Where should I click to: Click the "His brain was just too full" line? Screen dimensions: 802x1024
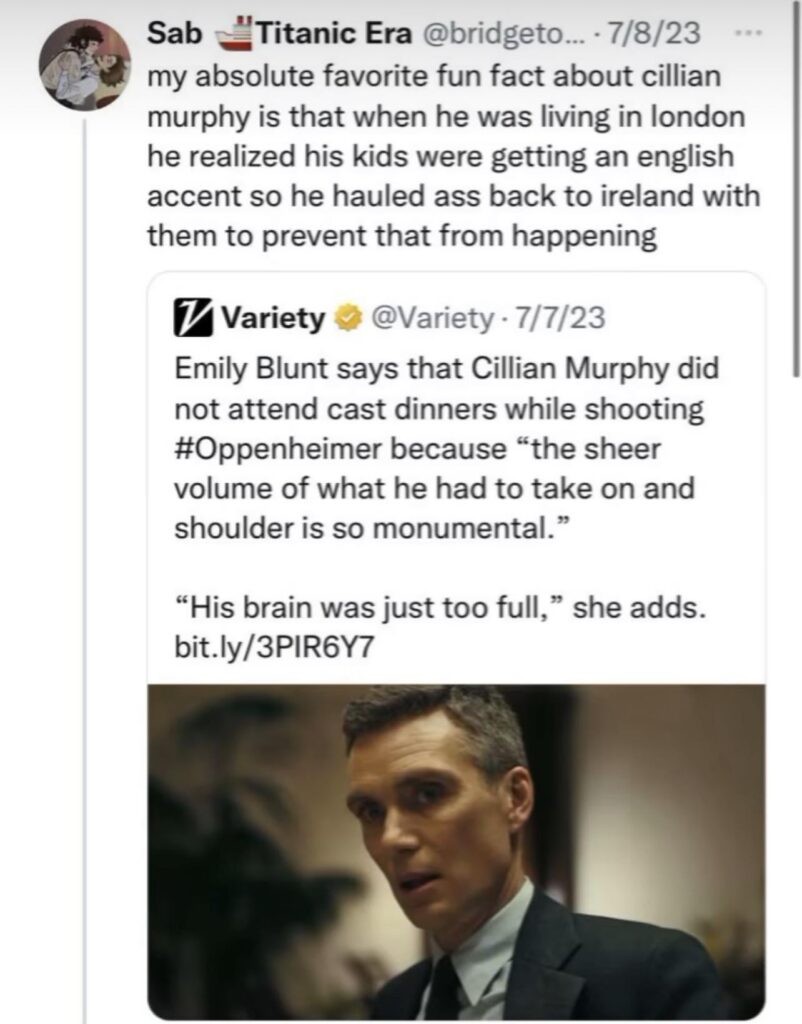(x=440, y=608)
